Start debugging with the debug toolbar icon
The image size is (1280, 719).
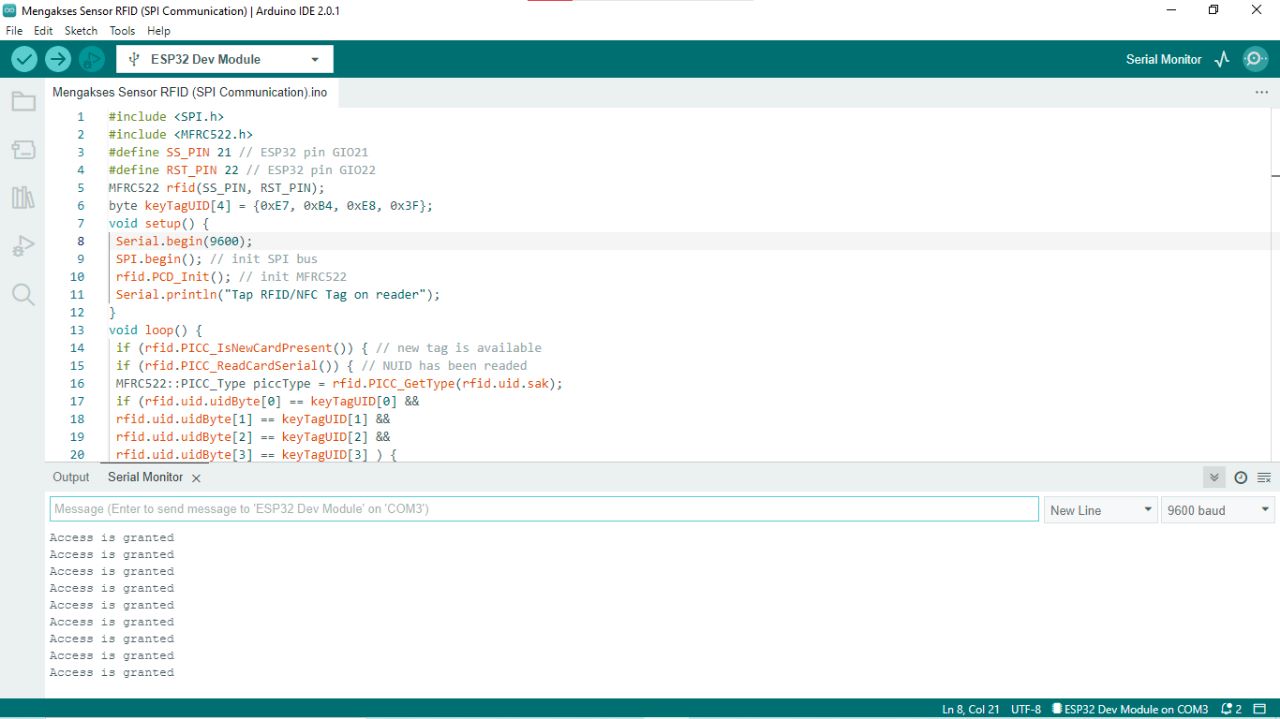pyautogui.click(x=91, y=58)
